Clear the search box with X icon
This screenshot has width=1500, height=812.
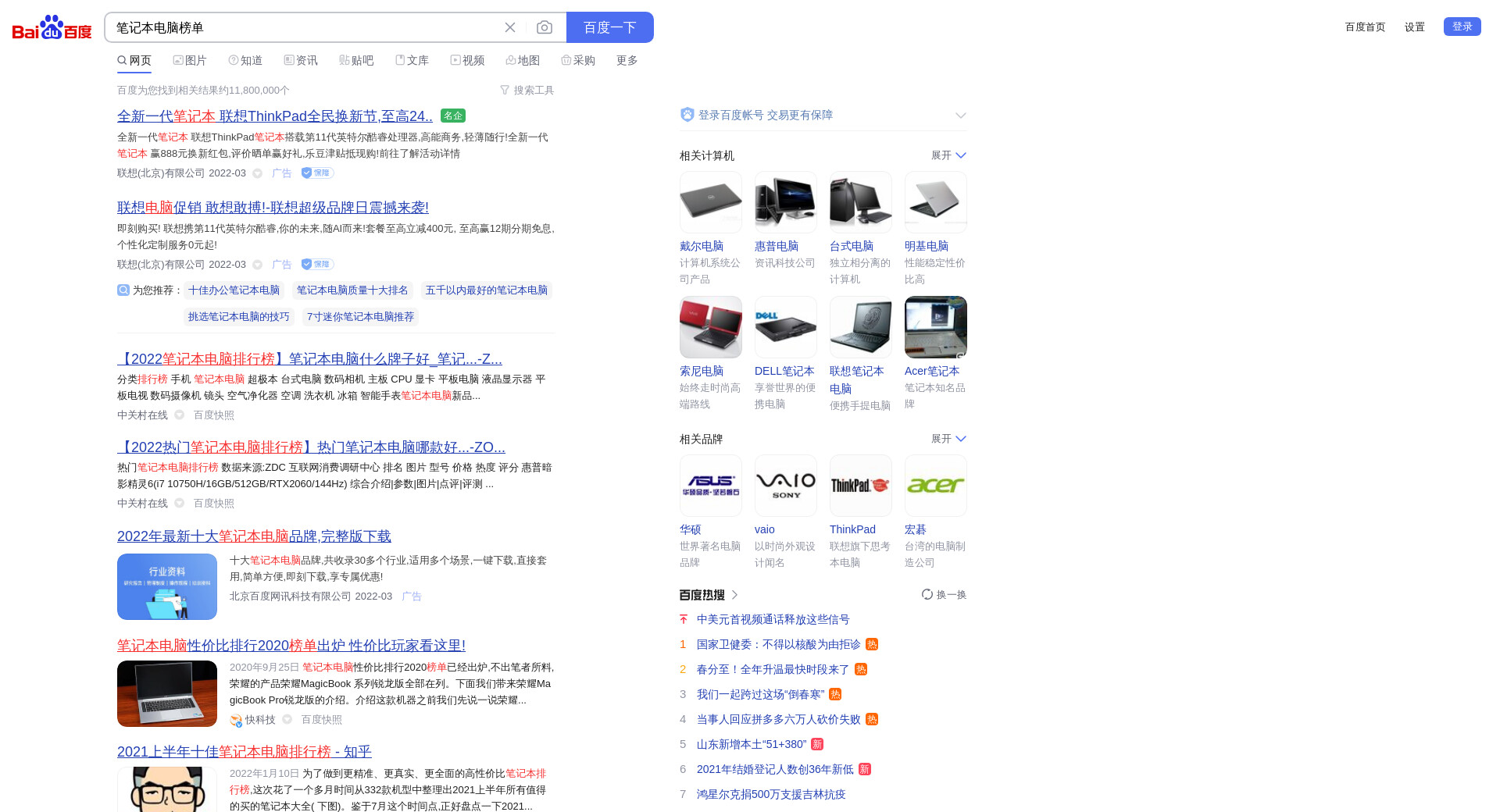[x=510, y=27]
